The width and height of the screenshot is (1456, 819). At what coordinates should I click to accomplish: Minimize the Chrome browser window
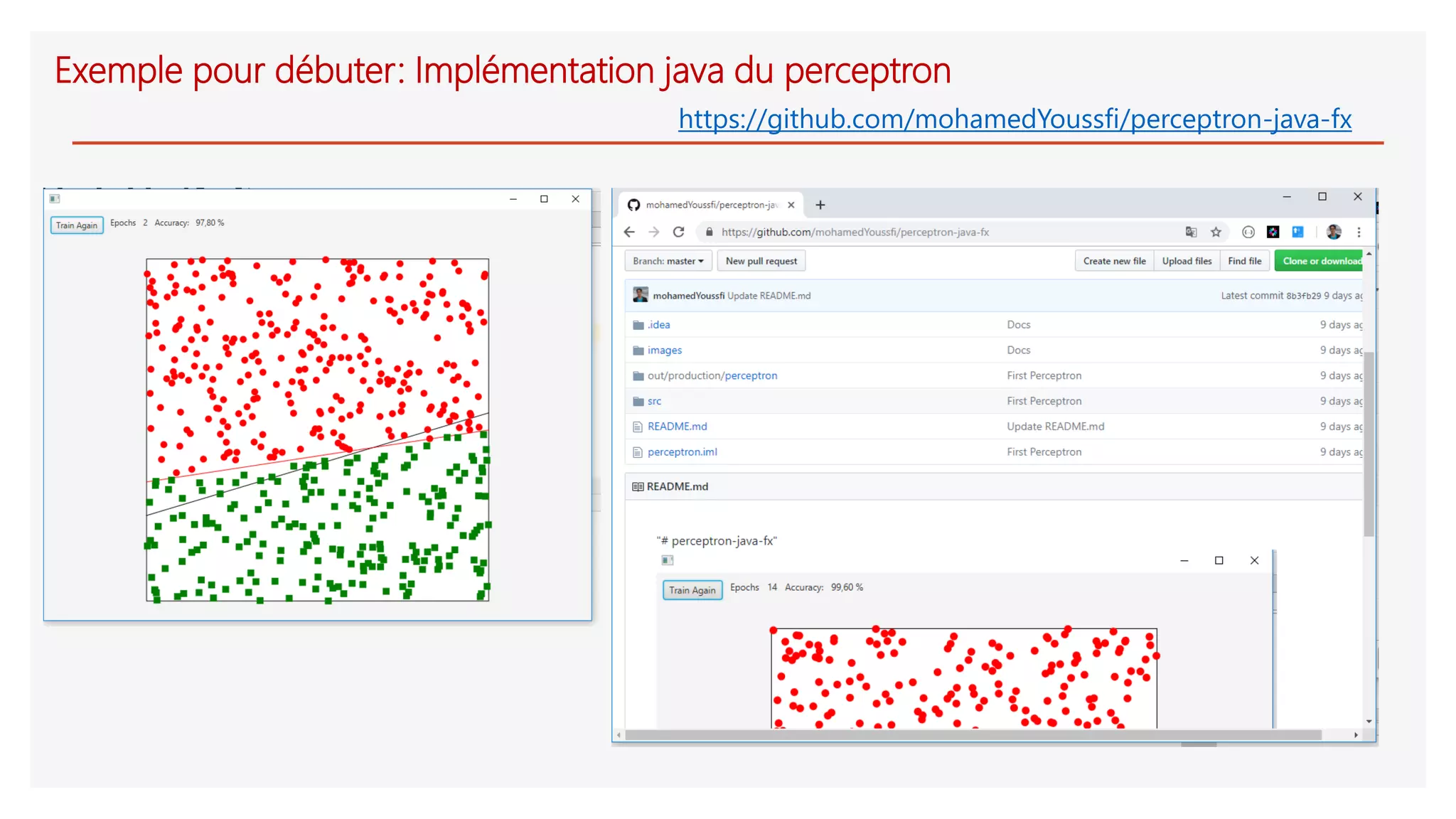click(x=1287, y=197)
